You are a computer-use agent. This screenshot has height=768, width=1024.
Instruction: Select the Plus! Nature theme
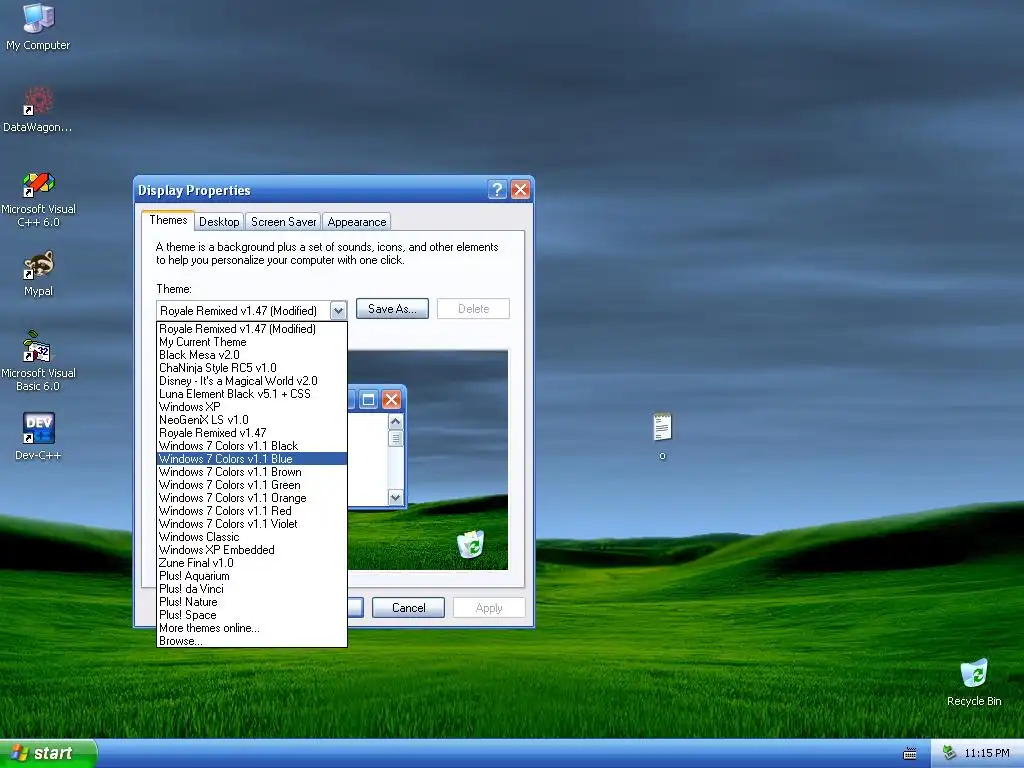coord(251,603)
